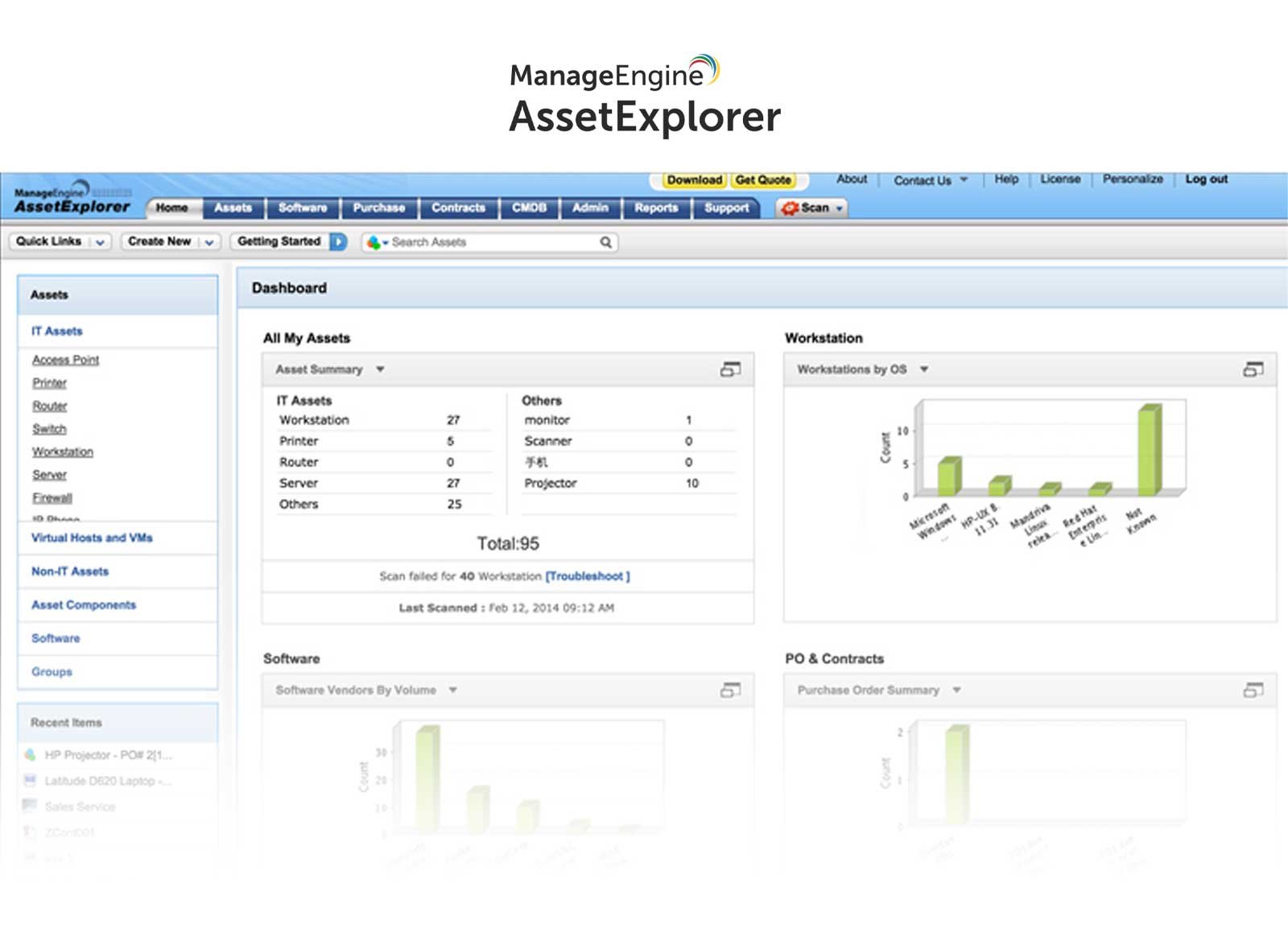1288x948 pixels.
Task: Click the Getting Started button
Action: [279, 241]
